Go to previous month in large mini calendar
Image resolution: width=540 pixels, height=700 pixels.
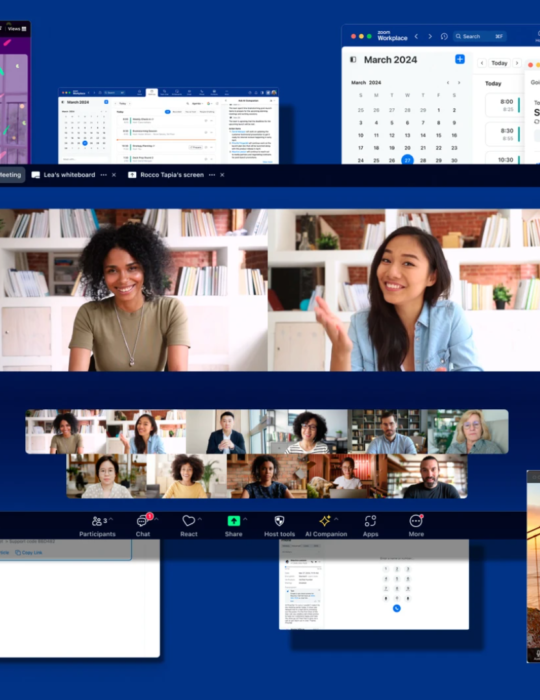click(x=448, y=83)
